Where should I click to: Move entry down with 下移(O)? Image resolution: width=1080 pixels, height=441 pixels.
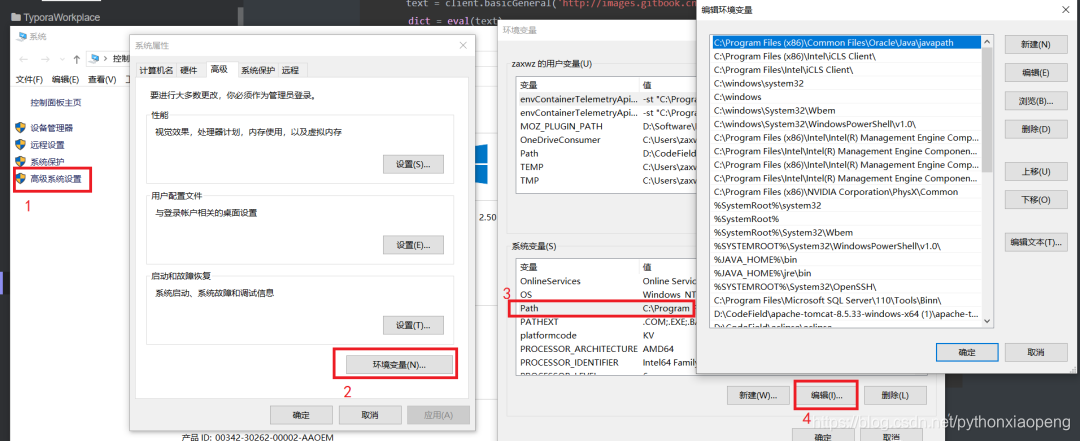pyautogui.click(x=1035, y=199)
